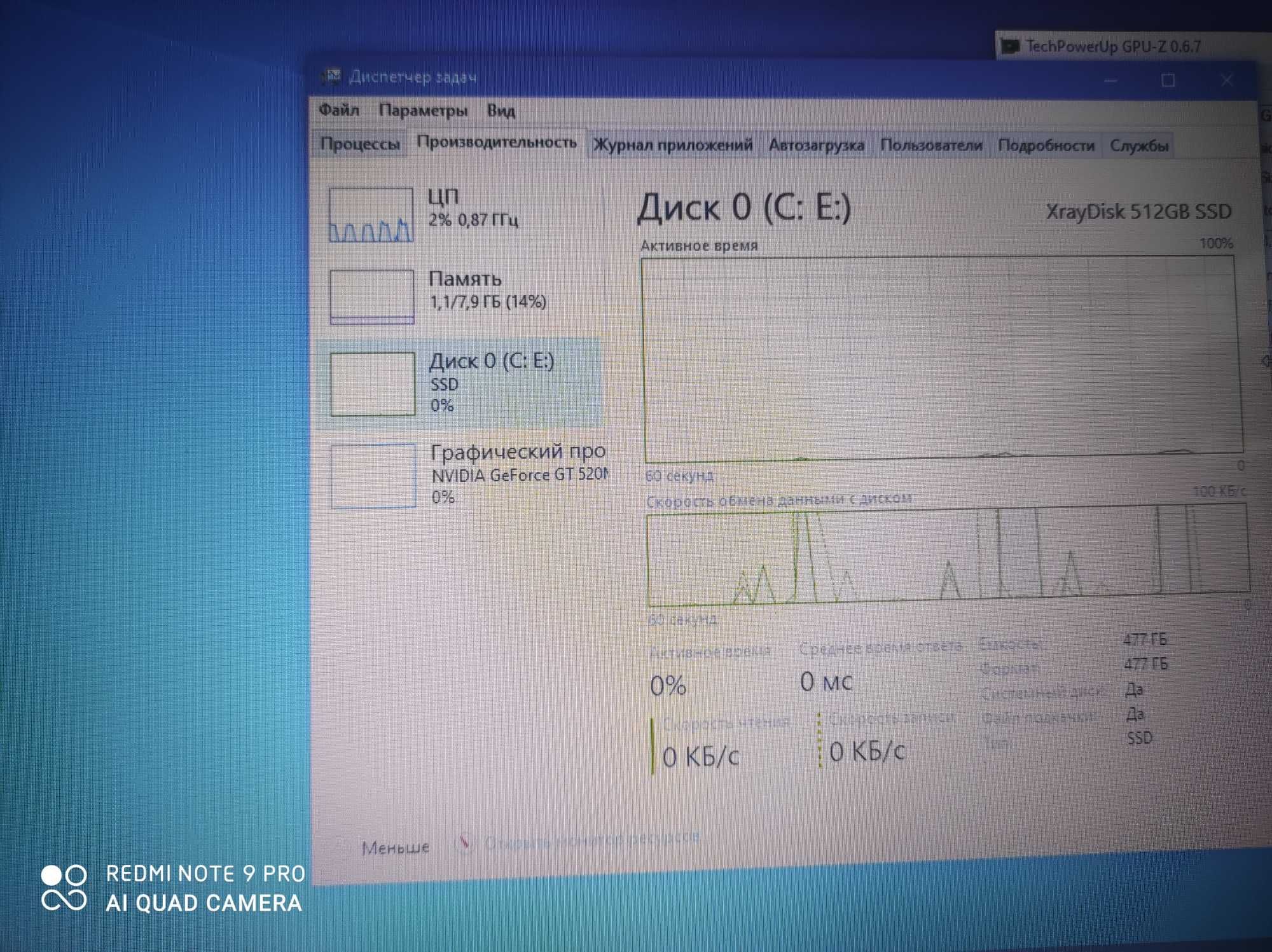Viewport: 1272px width, 952px height.
Task: Open the Файл menu
Action: tap(338, 110)
